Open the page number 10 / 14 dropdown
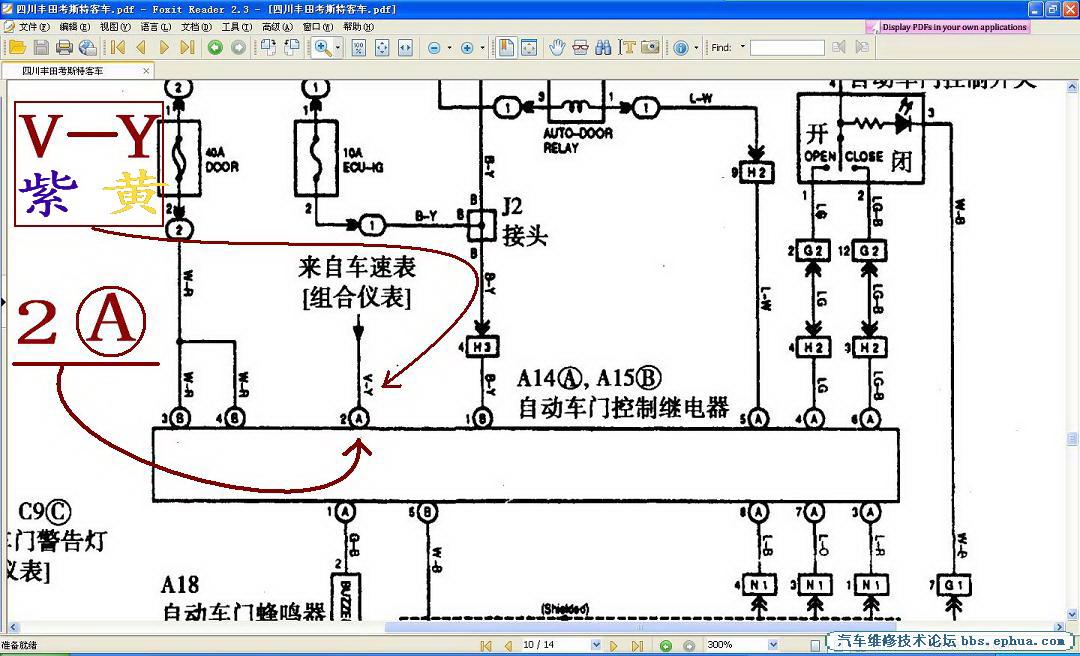The height and width of the screenshot is (656, 1080). [596, 646]
